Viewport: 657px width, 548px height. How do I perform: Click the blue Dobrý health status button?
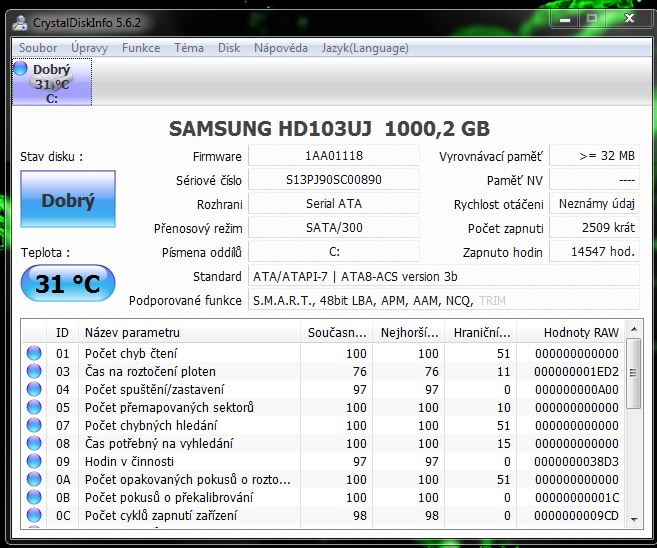(x=67, y=201)
